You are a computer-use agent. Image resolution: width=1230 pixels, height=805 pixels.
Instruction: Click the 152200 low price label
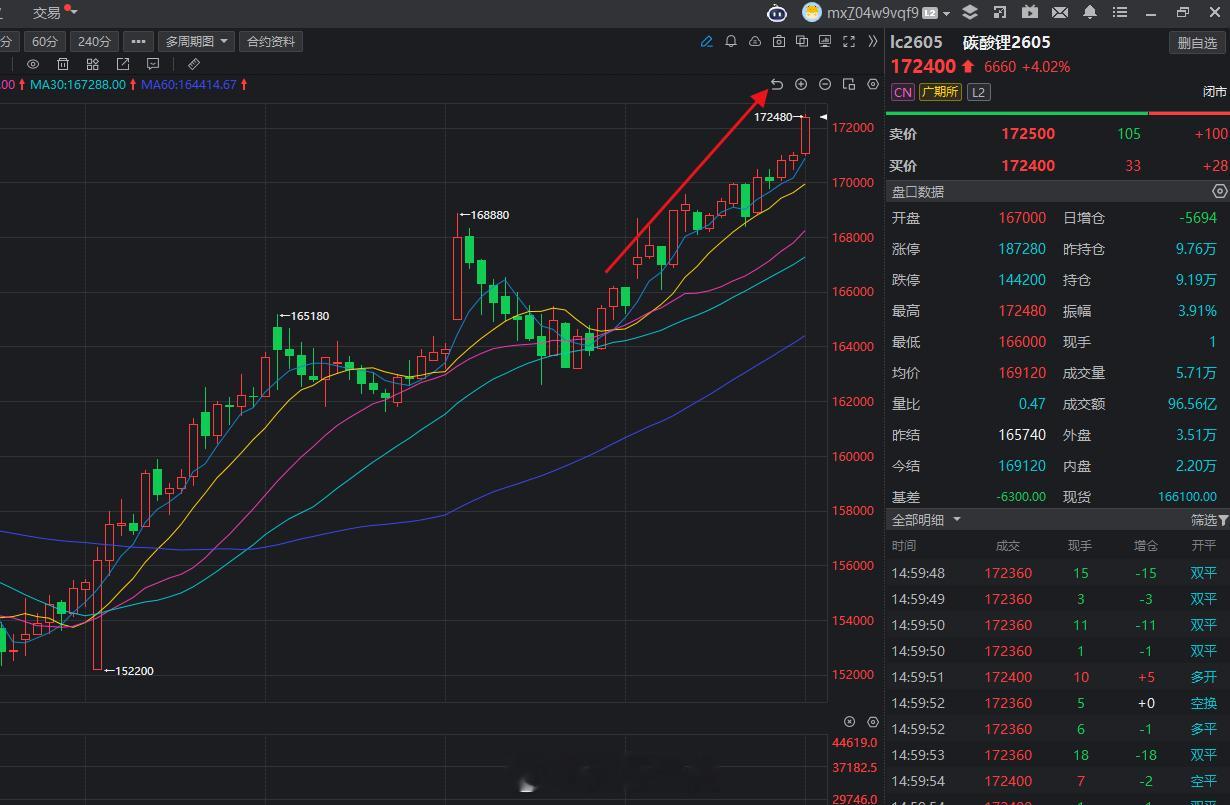135,671
